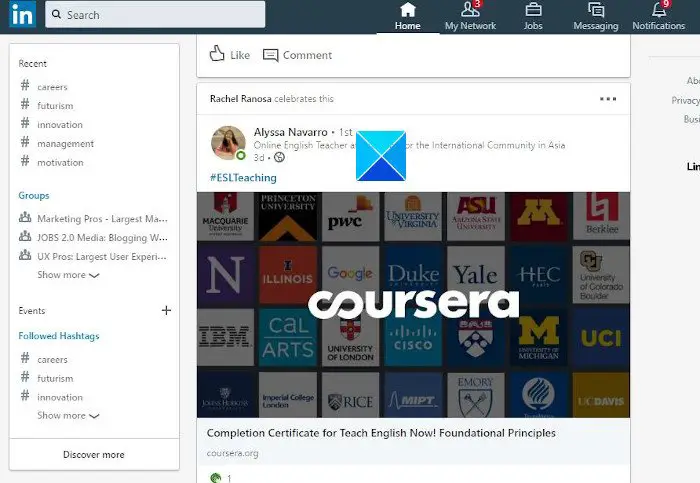Click Rachel Ranosa's name link
This screenshot has height=483, width=700.
tap(240, 99)
